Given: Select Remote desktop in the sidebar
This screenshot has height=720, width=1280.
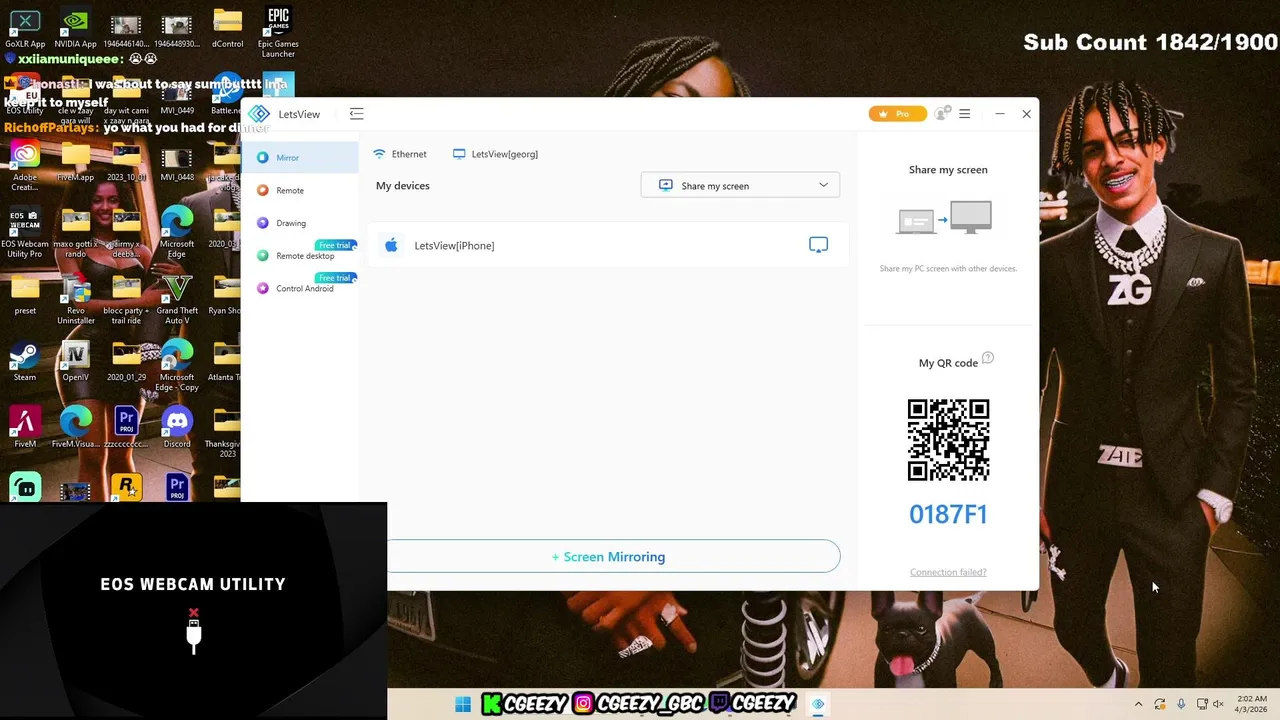Looking at the screenshot, I should [299, 256].
